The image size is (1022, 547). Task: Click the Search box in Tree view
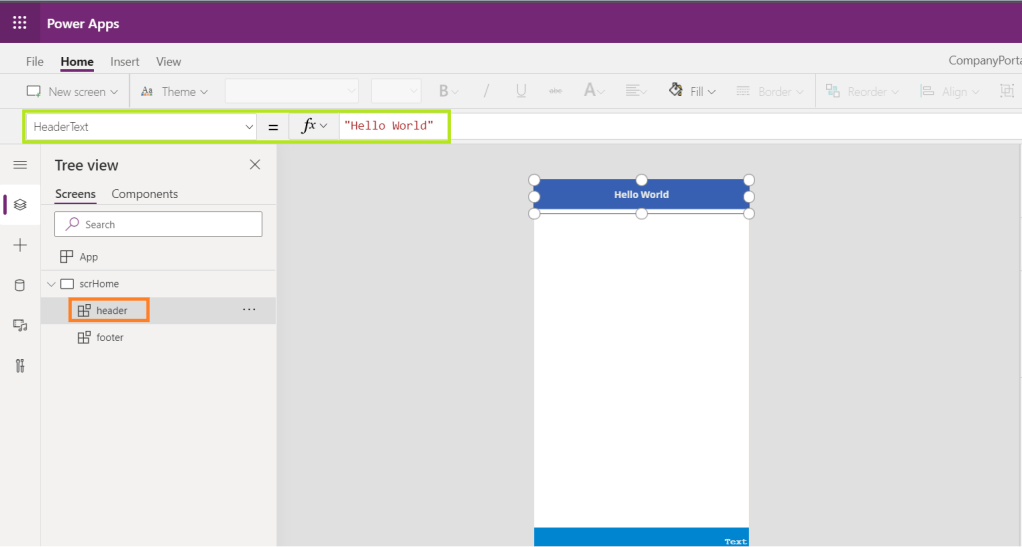[x=158, y=224]
